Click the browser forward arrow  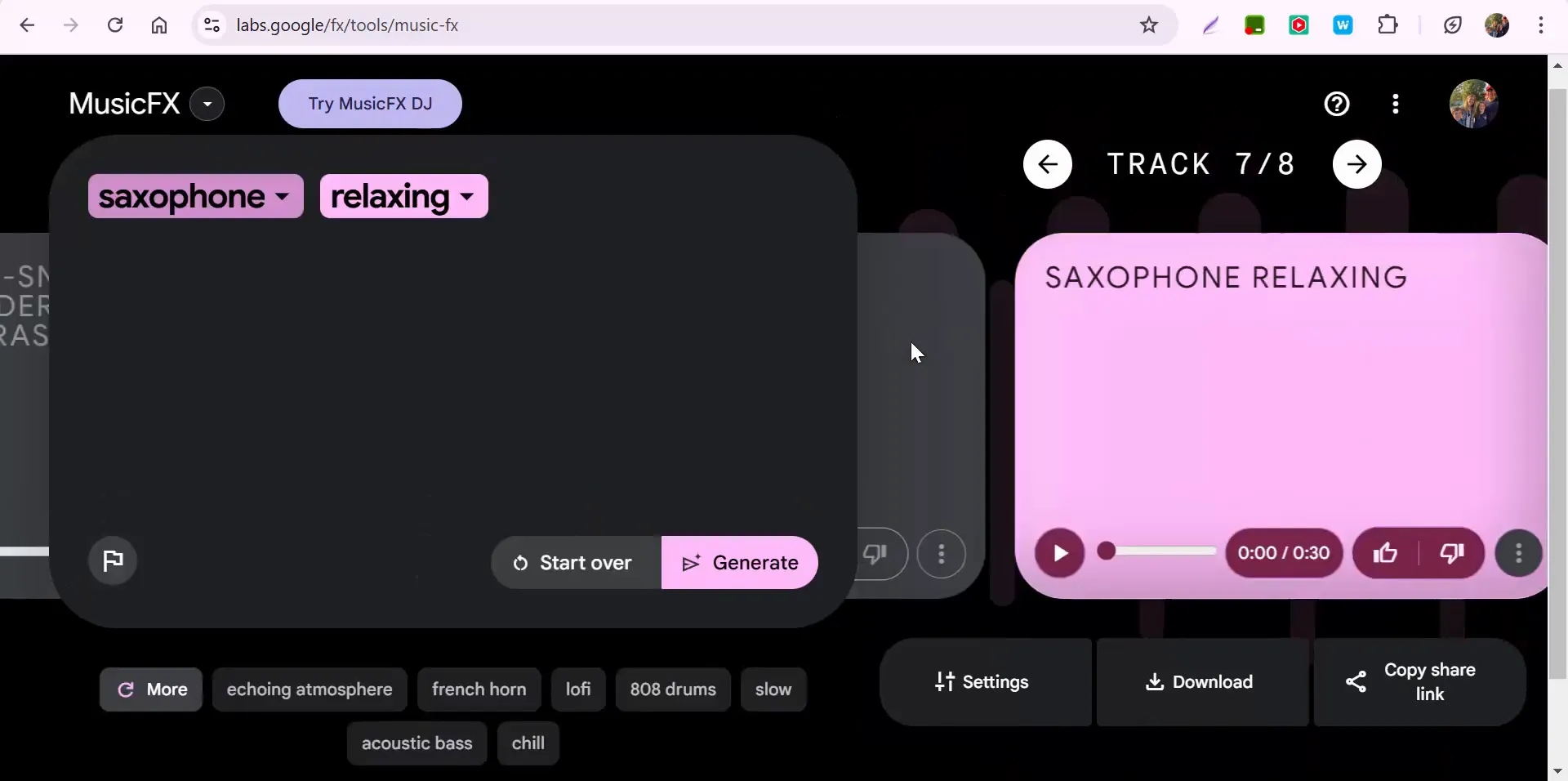pyautogui.click(x=71, y=25)
